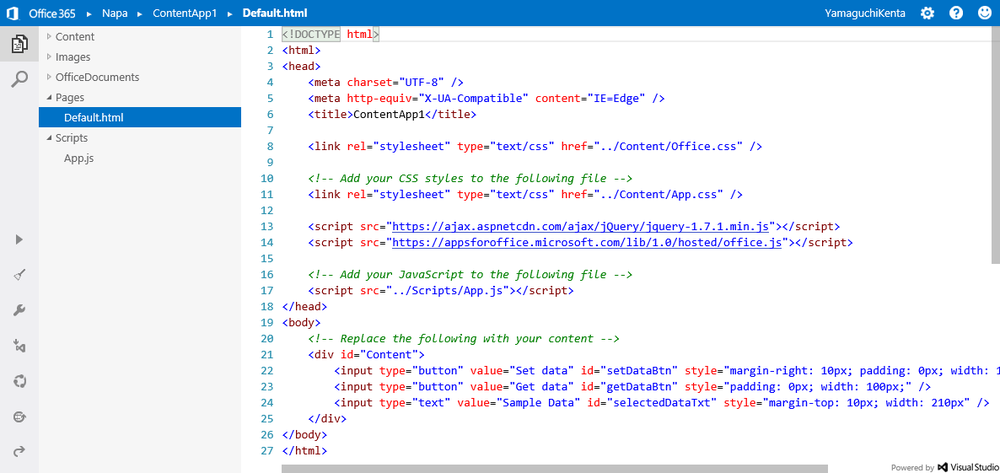Expand the OfficeDocuments folder arrow
Viewport: 1000px width, 473px height.
point(49,77)
